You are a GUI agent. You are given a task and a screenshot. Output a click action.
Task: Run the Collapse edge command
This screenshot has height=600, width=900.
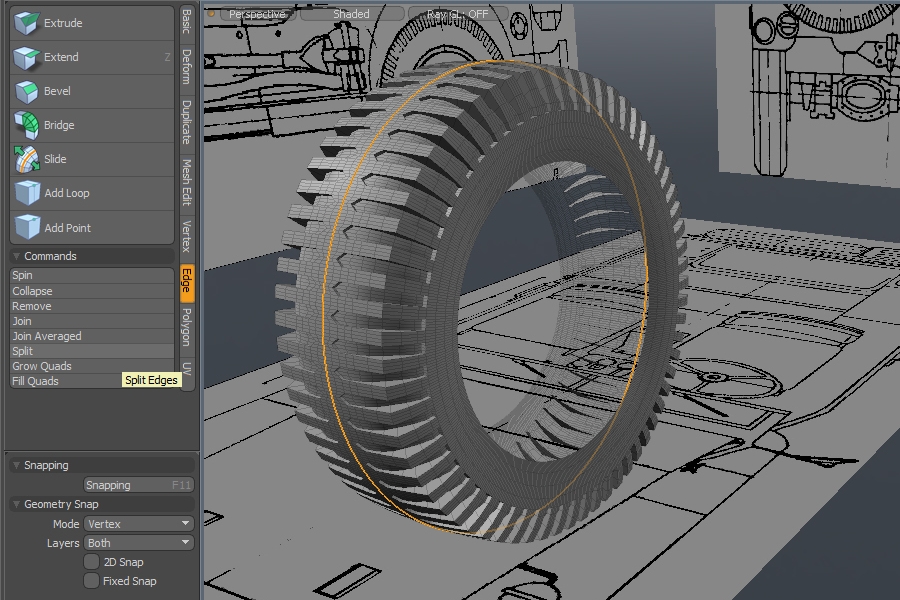point(92,291)
